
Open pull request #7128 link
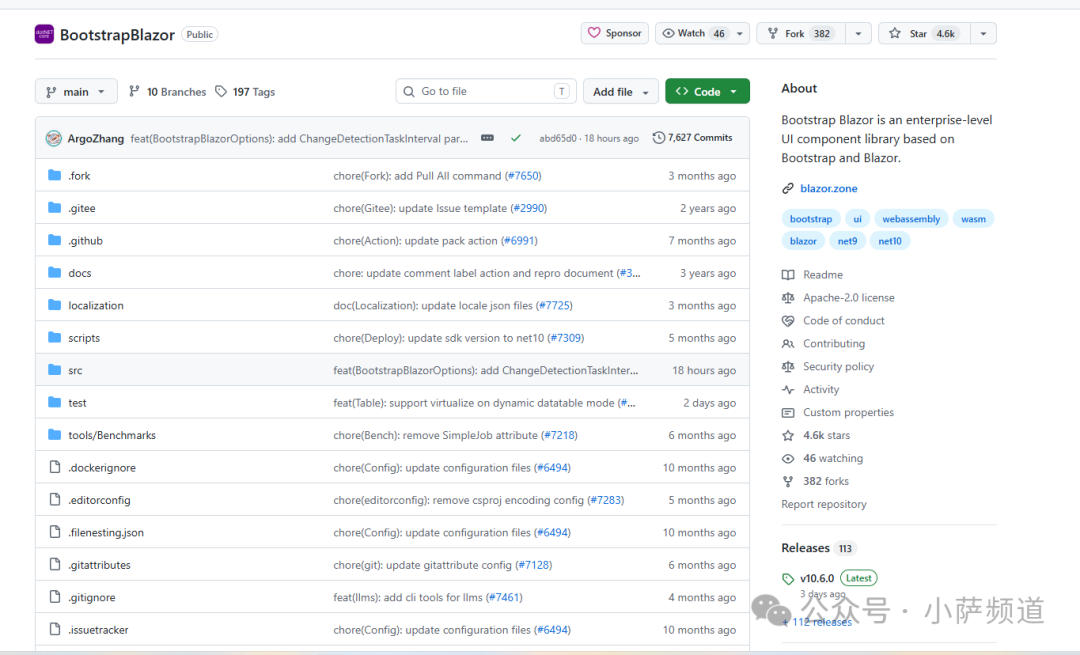click(x=534, y=565)
